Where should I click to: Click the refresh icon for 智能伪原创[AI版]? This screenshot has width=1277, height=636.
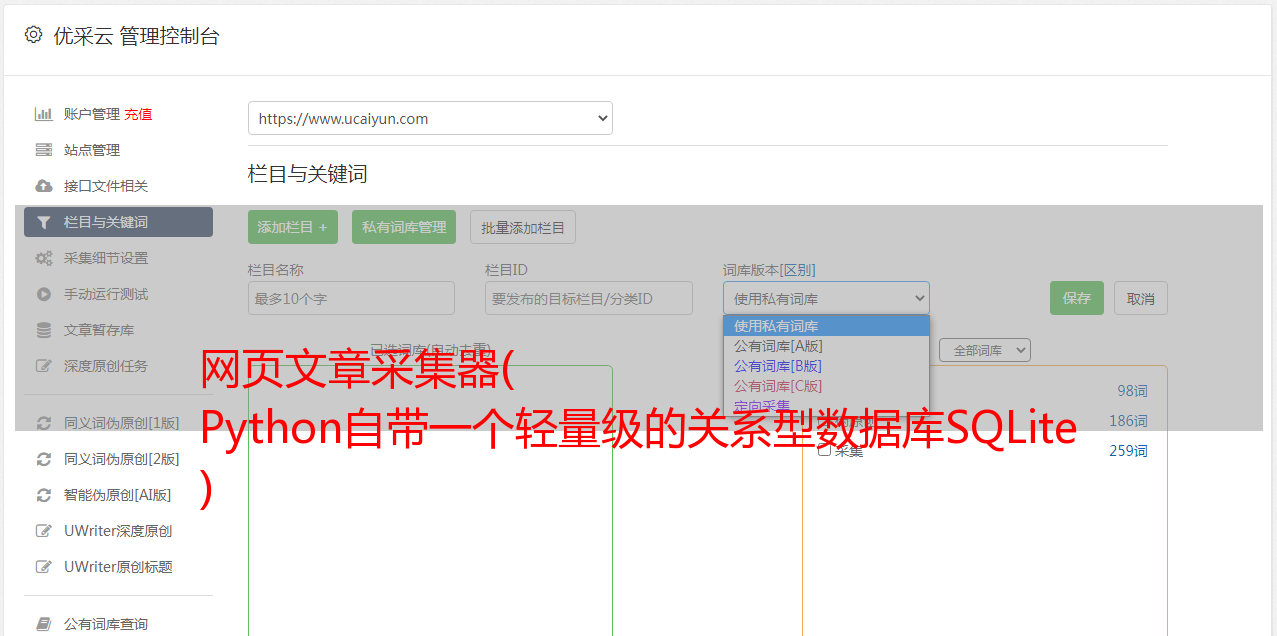(43, 495)
